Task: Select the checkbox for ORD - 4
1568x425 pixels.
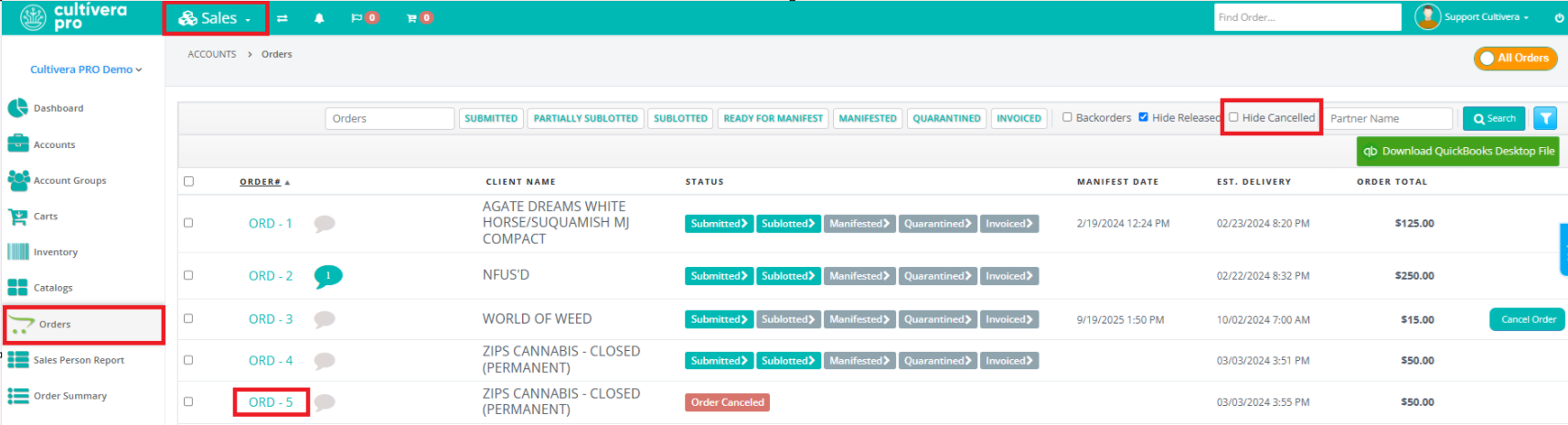Action: (x=188, y=359)
